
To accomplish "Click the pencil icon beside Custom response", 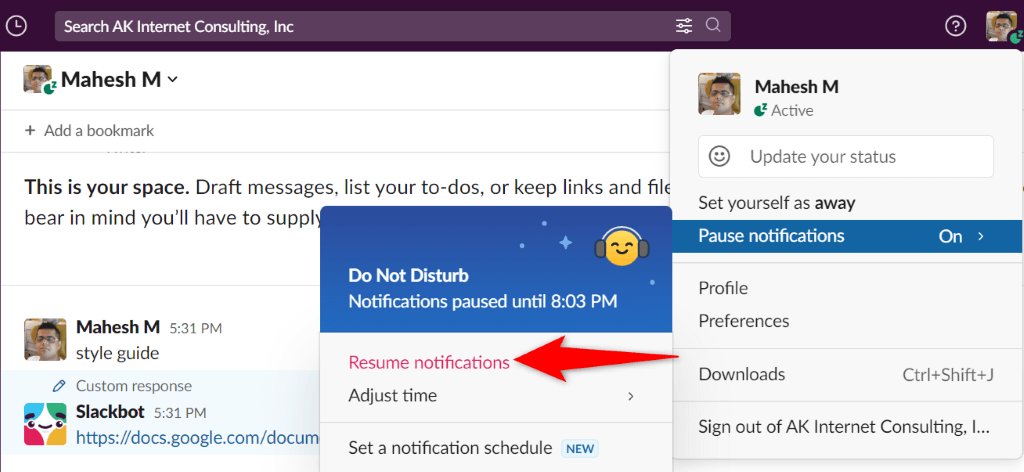I will (x=59, y=385).
